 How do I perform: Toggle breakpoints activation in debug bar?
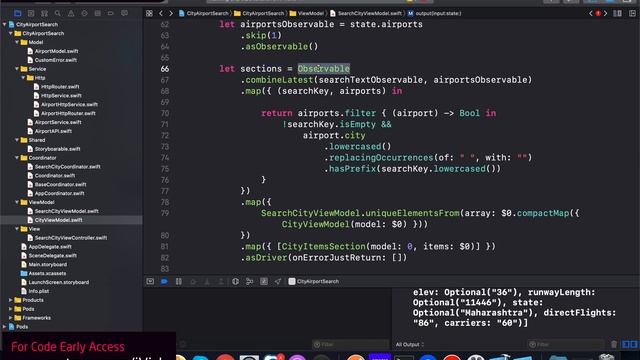164,281
